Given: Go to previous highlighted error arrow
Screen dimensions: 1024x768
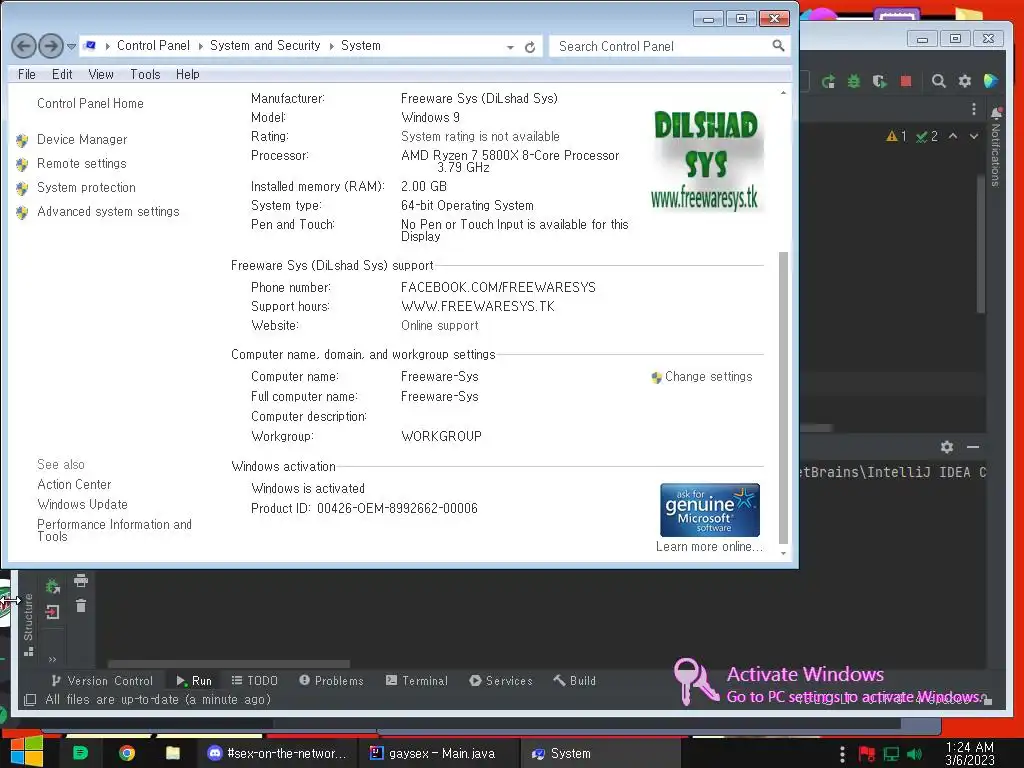Looking at the screenshot, I should point(953,136).
